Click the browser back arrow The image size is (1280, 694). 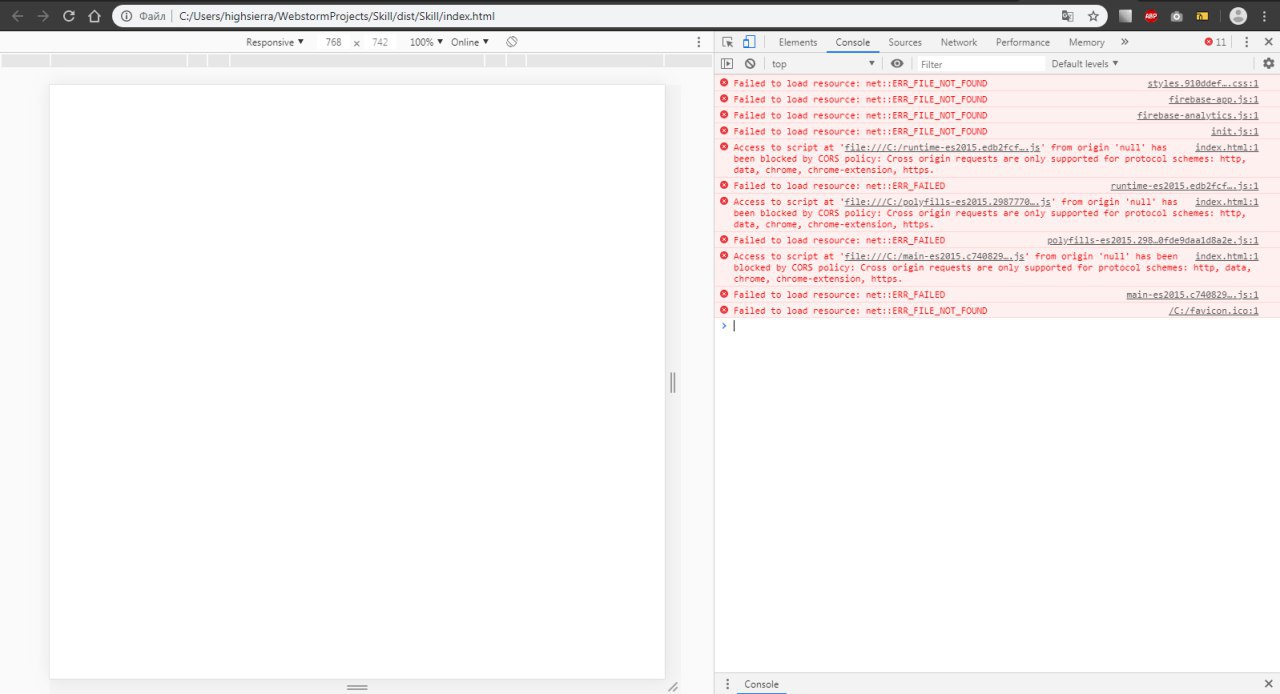17,16
